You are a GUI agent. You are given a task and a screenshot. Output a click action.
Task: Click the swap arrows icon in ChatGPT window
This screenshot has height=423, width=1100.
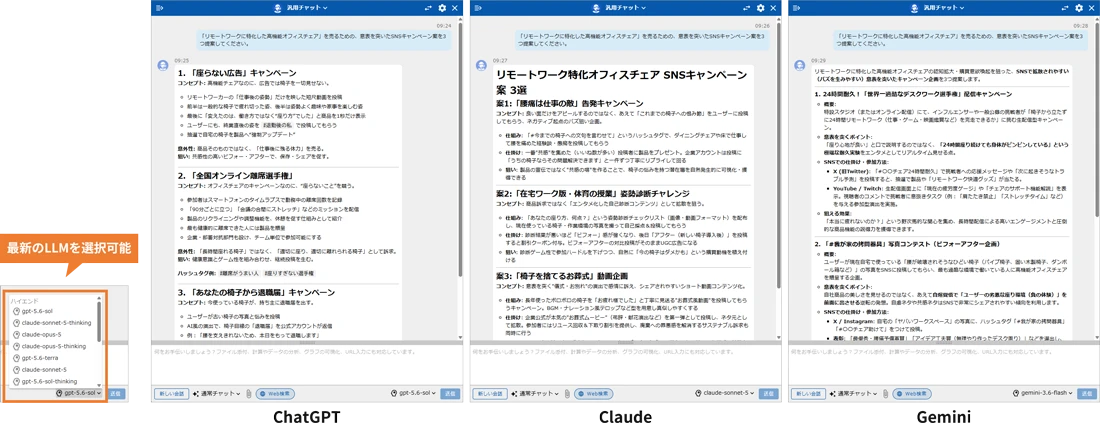click(429, 8)
